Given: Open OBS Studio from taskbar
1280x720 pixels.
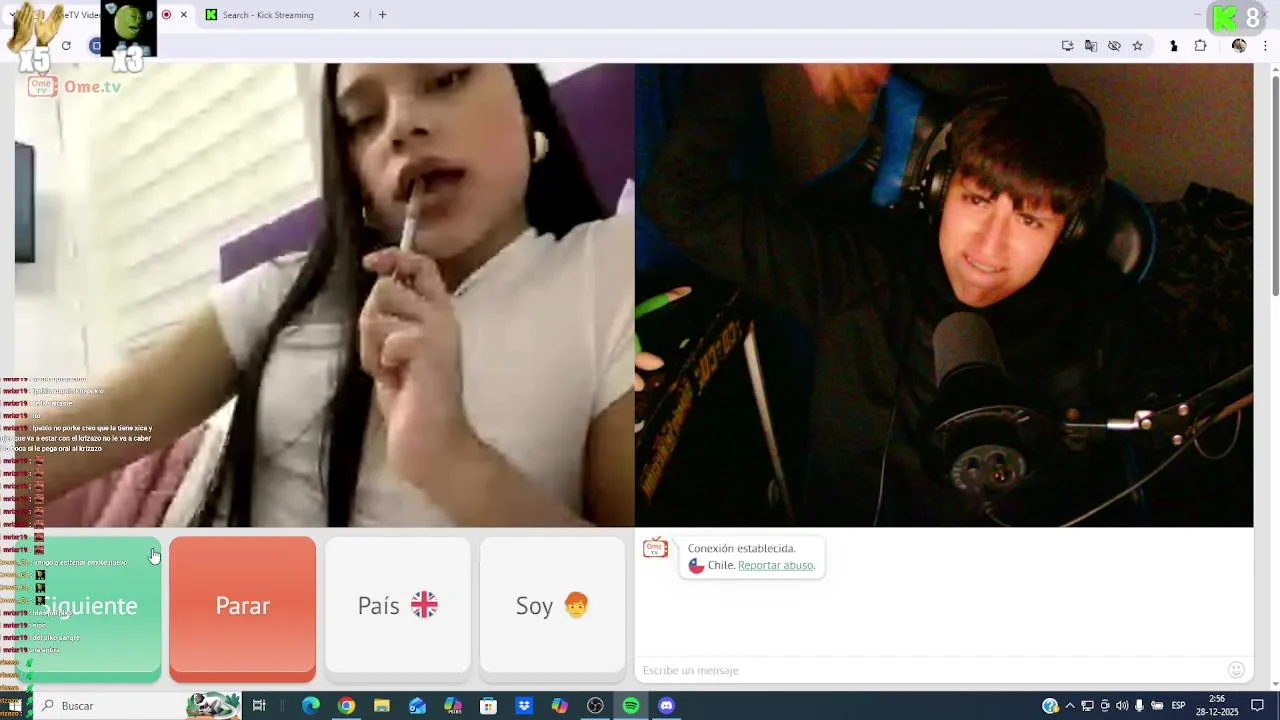Looking at the screenshot, I should tap(595, 706).
